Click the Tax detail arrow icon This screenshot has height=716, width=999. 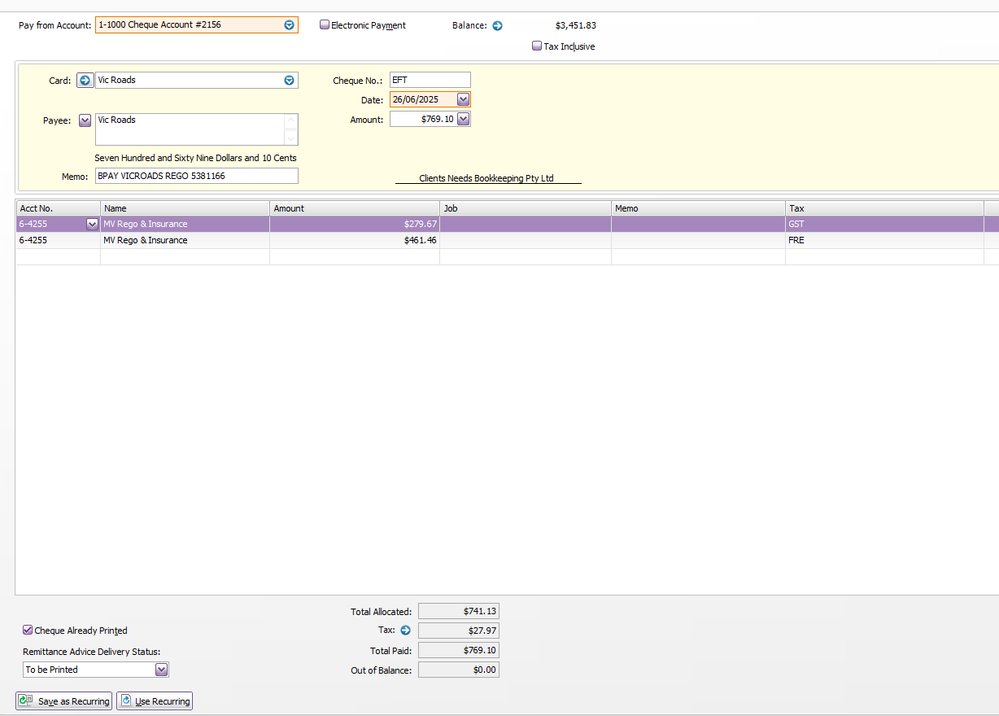405,631
